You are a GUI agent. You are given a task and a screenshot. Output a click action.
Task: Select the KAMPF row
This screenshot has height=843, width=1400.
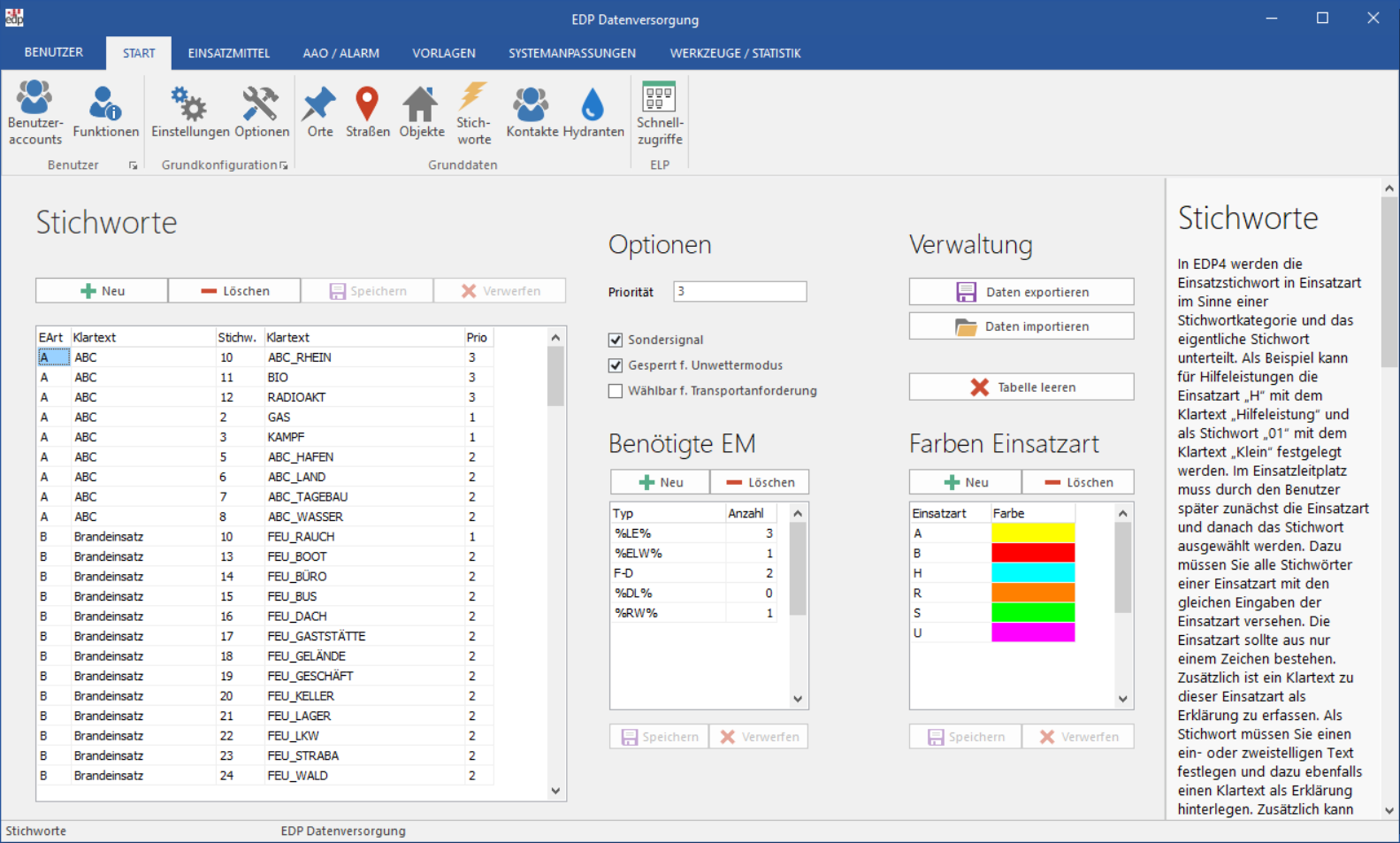click(x=264, y=437)
